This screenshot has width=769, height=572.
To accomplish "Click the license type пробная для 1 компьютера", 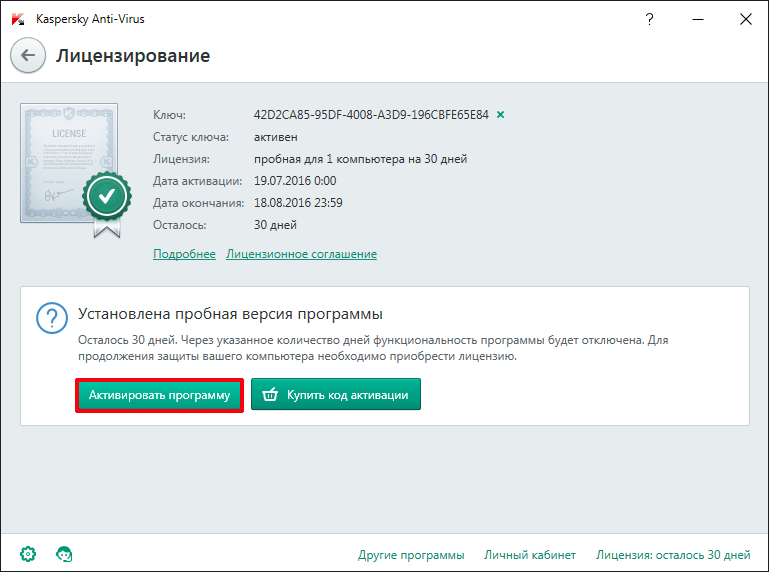I will tap(360, 159).
